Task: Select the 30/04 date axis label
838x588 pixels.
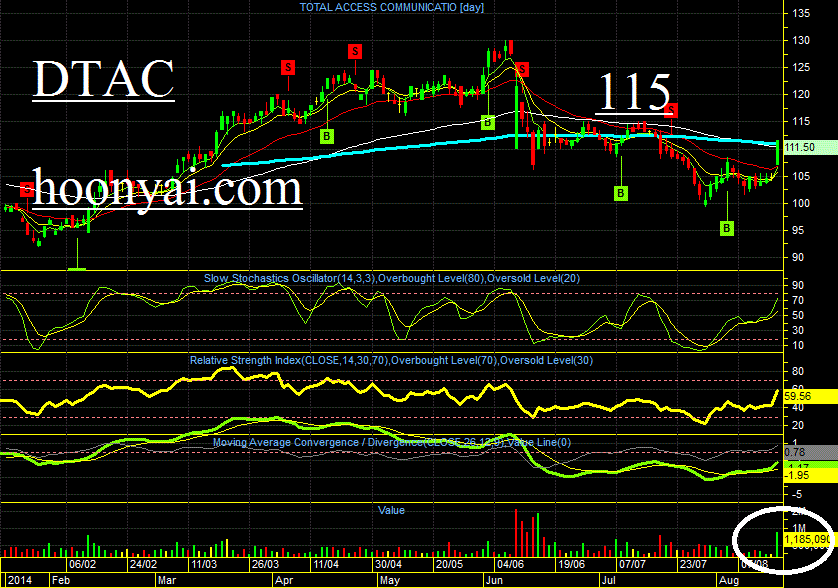Action: coord(388,564)
